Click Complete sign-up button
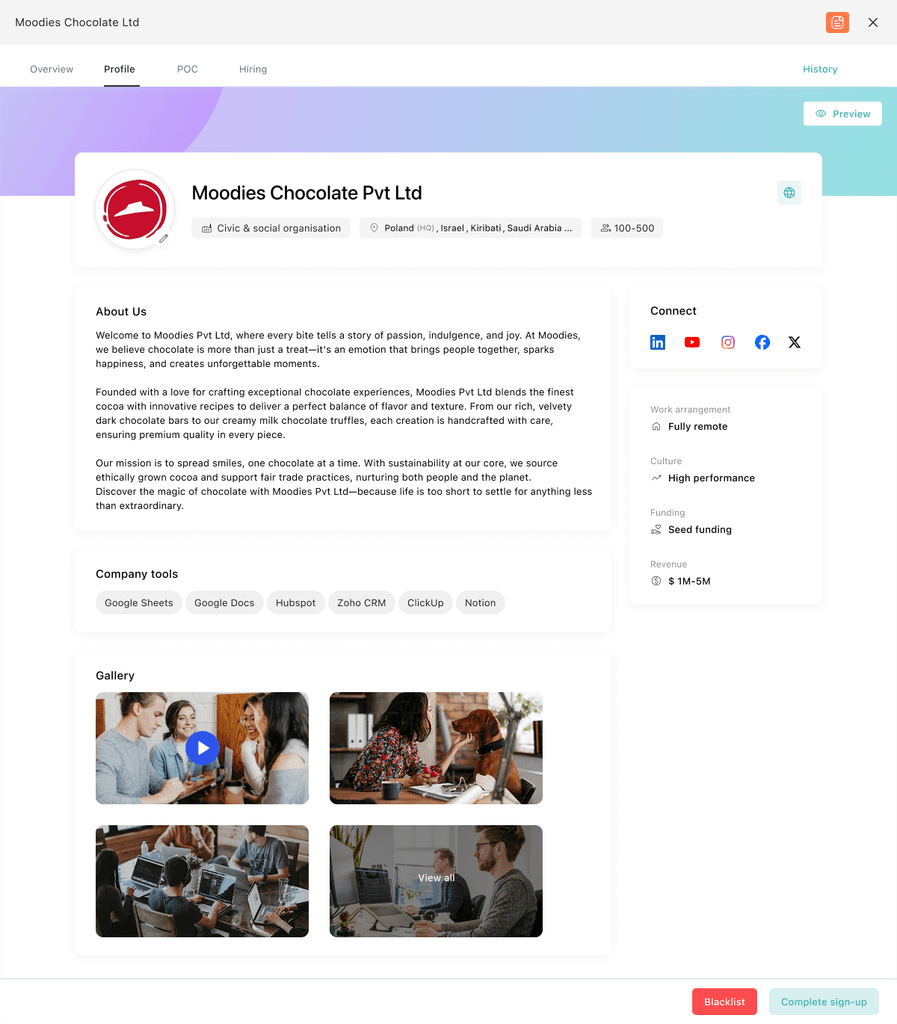The height and width of the screenshot is (1024, 897). 823,1001
